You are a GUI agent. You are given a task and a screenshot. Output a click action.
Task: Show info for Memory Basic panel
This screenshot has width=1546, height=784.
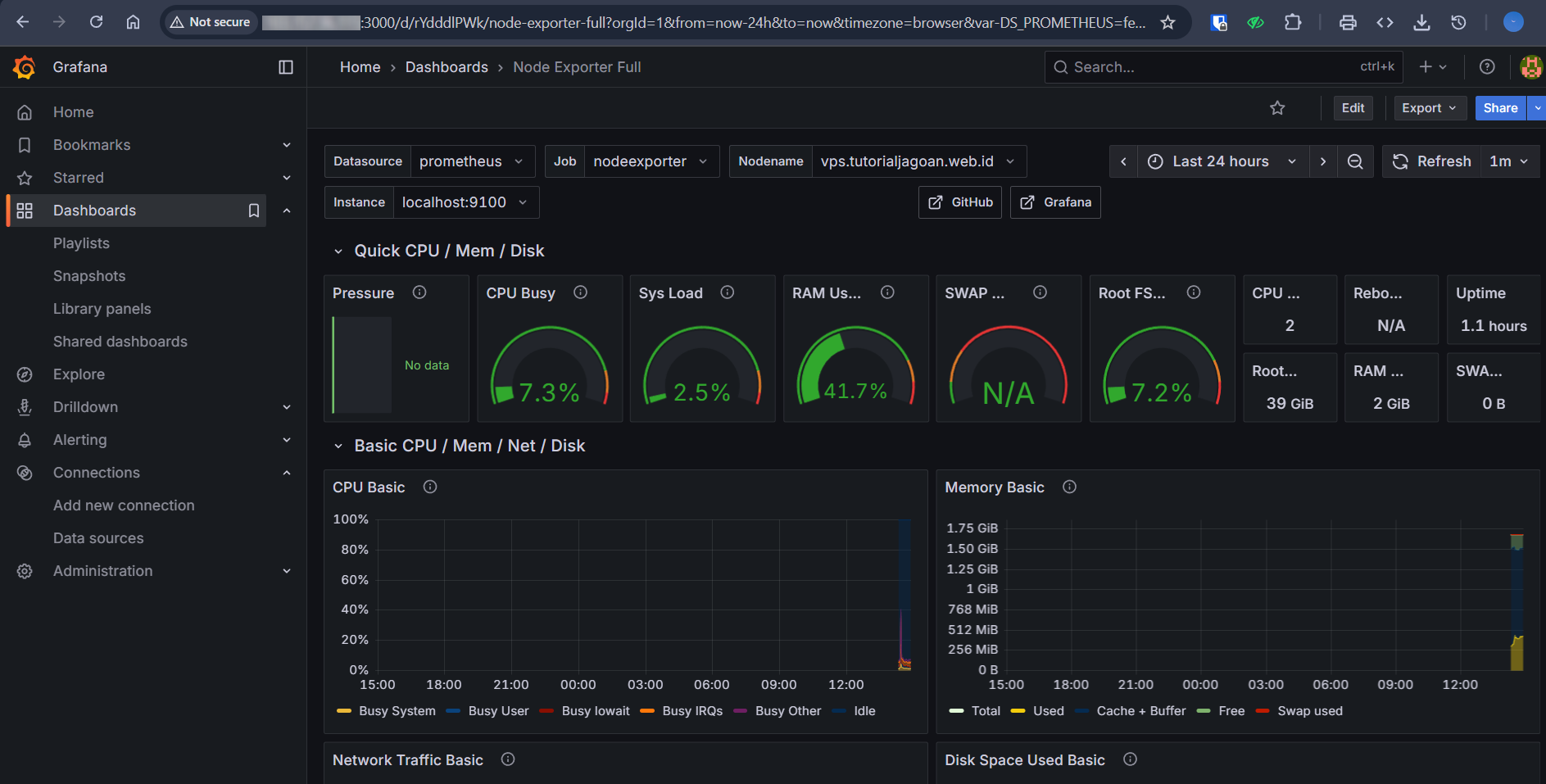click(1069, 487)
